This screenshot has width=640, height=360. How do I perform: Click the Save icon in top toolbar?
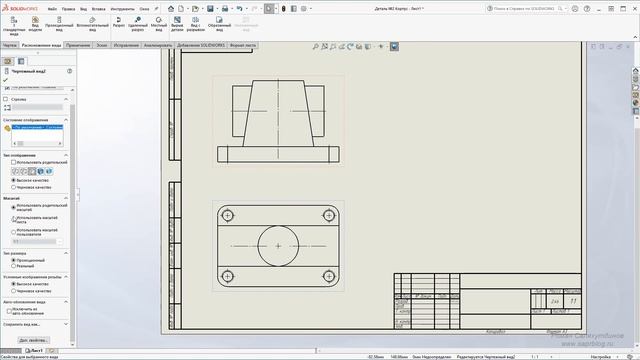click(x=210, y=9)
